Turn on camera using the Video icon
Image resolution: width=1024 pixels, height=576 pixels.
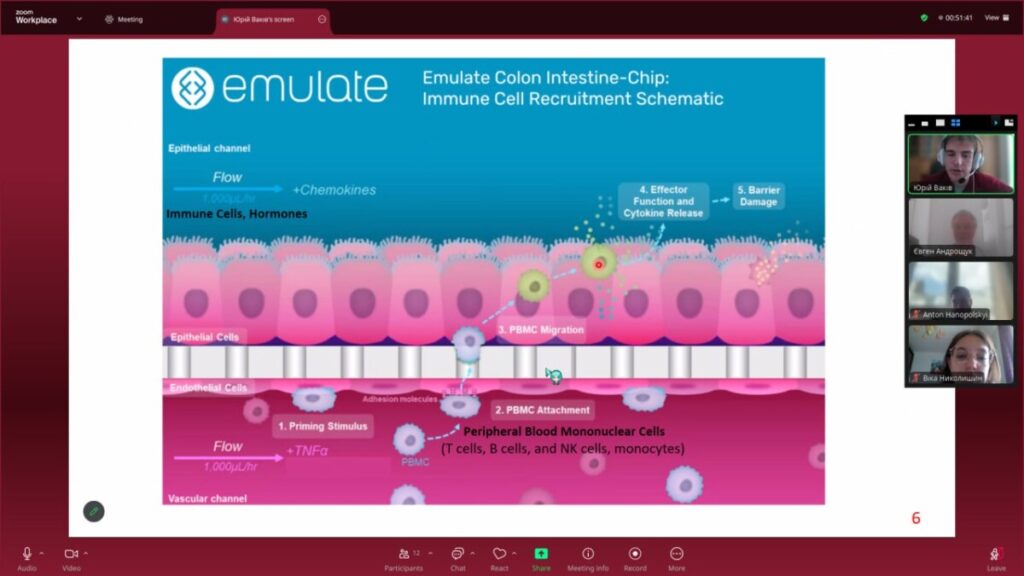coord(71,554)
